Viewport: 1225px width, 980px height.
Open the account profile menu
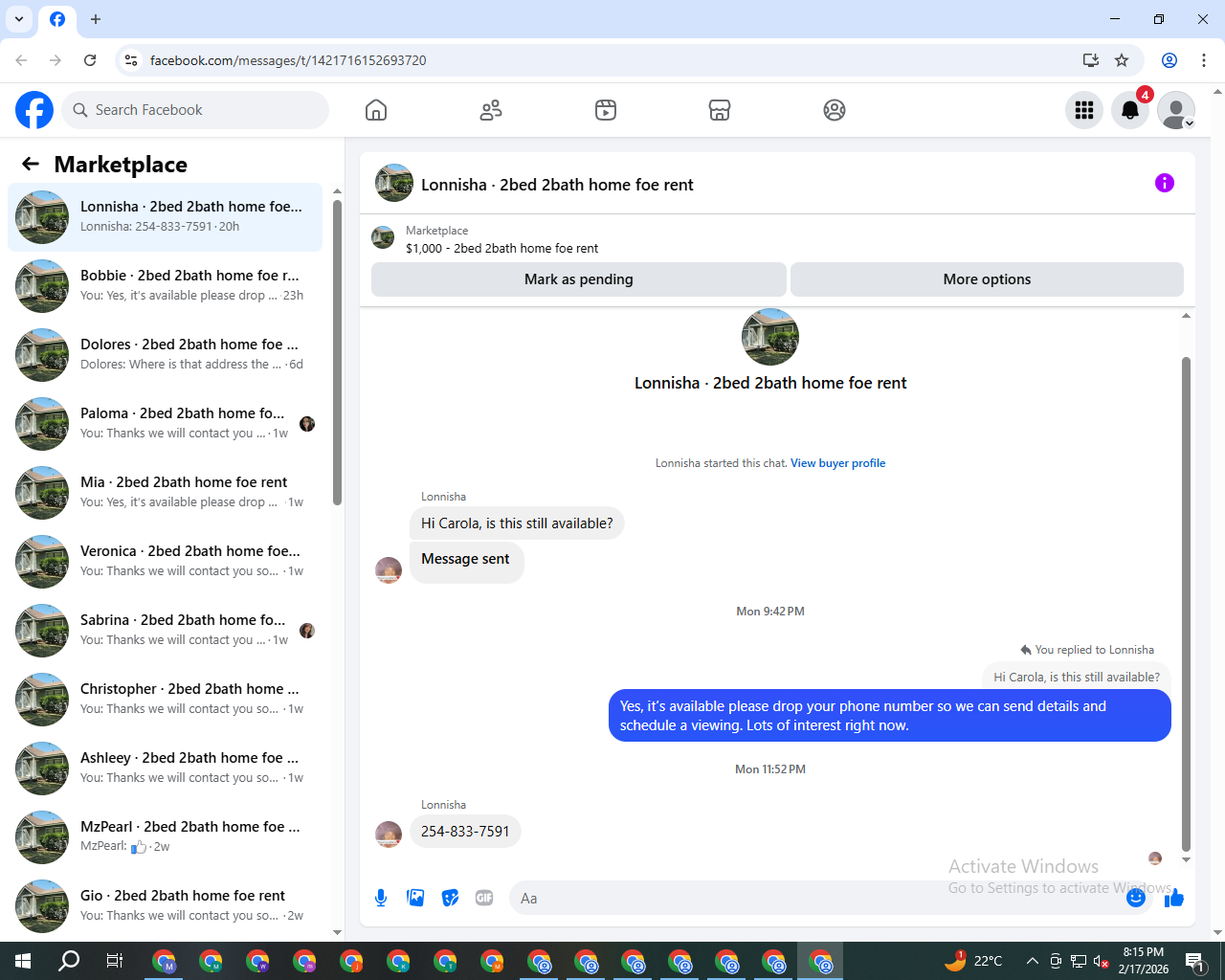point(1176,110)
